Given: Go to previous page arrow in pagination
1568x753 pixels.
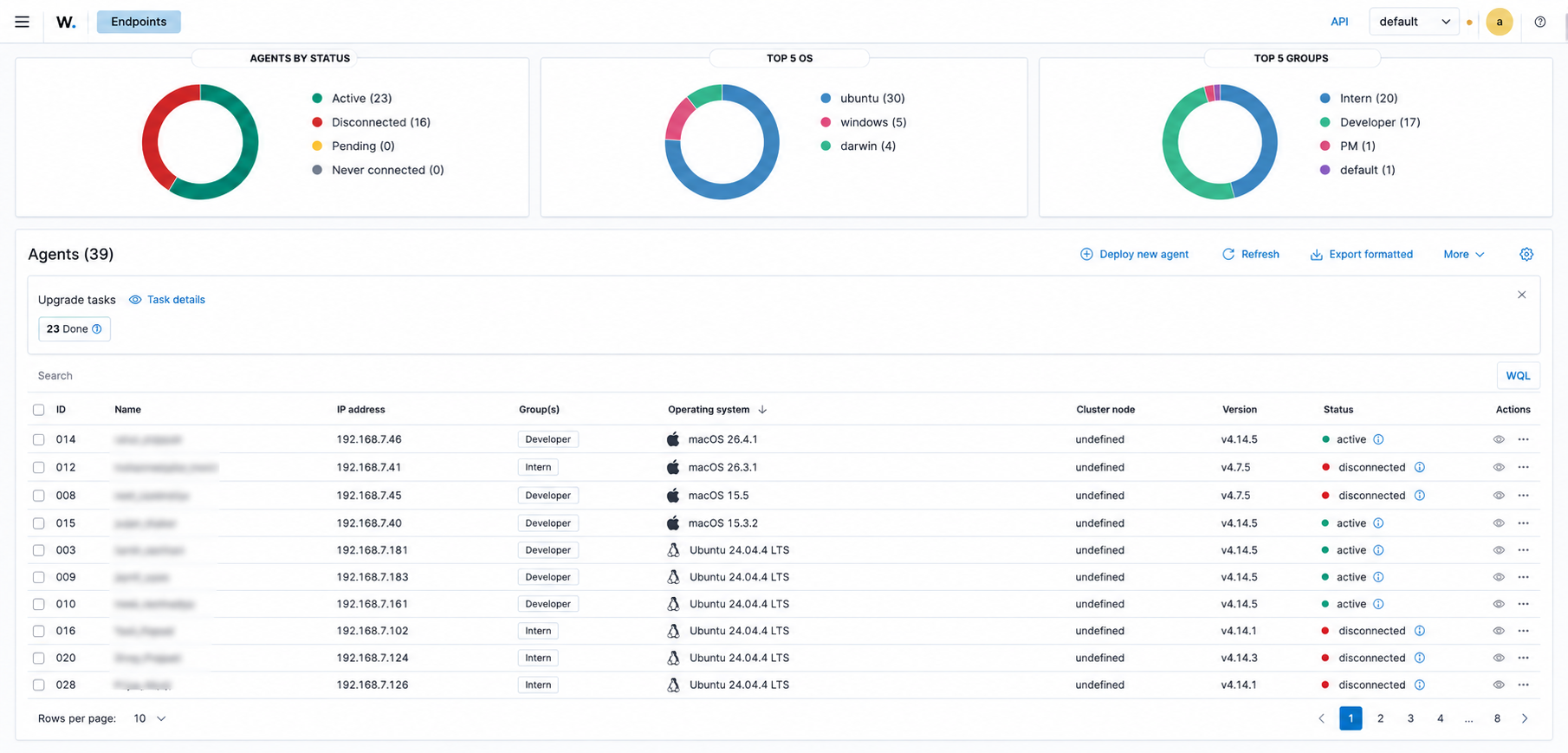Looking at the screenshot, I should click(x=1321, y=718).
